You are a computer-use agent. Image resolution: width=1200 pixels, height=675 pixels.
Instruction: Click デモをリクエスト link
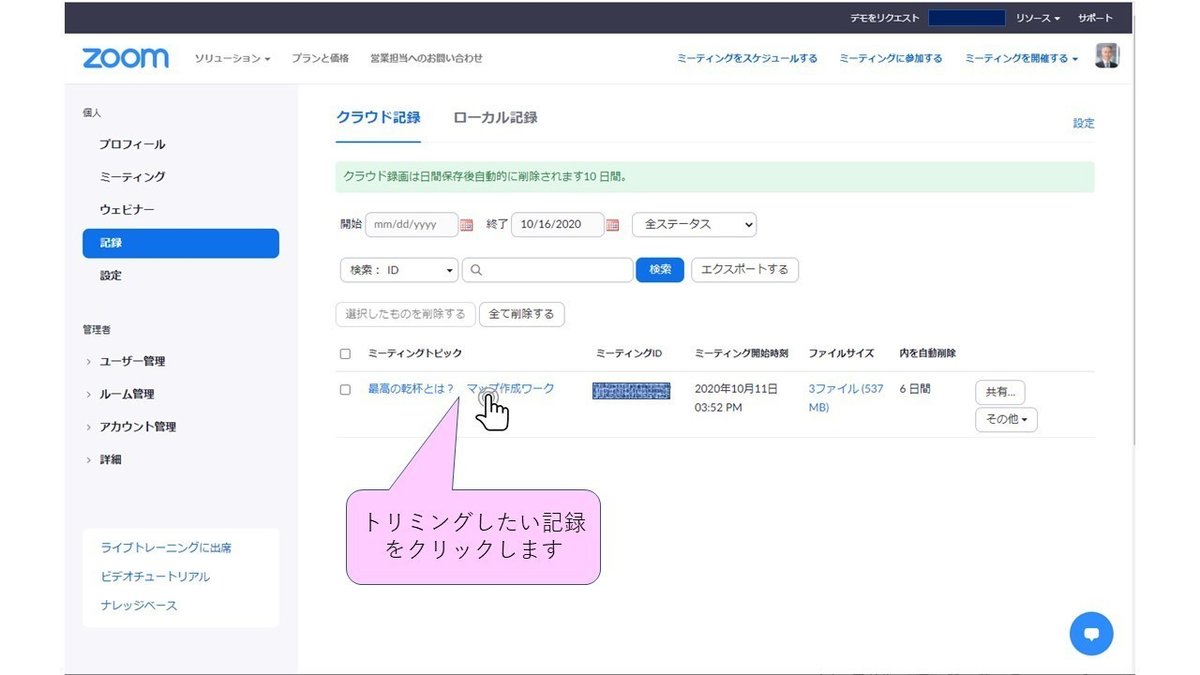point(885,19)
